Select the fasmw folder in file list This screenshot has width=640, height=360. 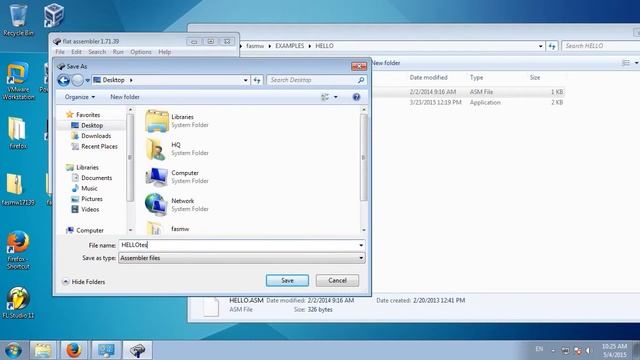[x=168, y=229]
